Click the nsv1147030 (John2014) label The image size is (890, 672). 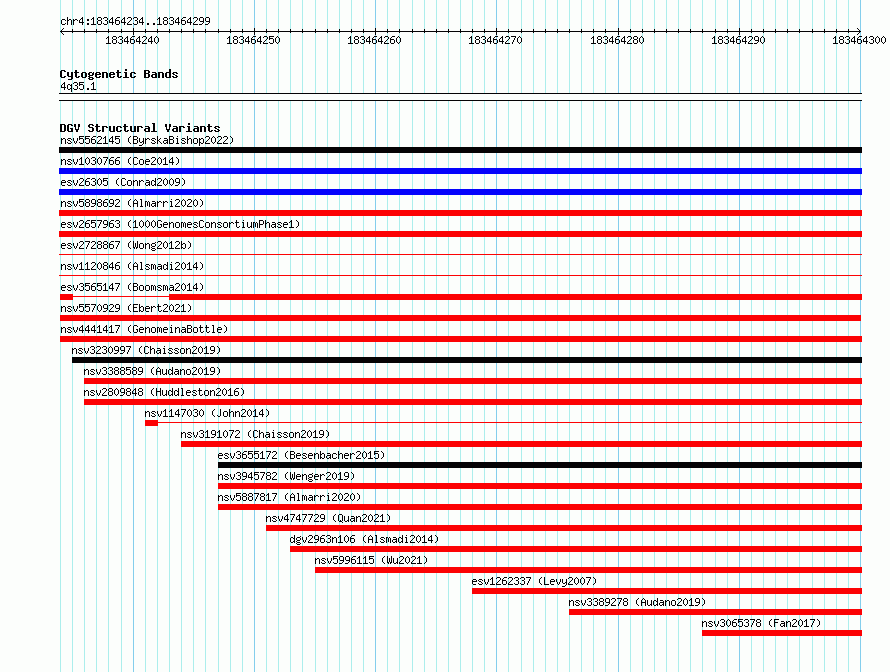[x=207, y=413]
